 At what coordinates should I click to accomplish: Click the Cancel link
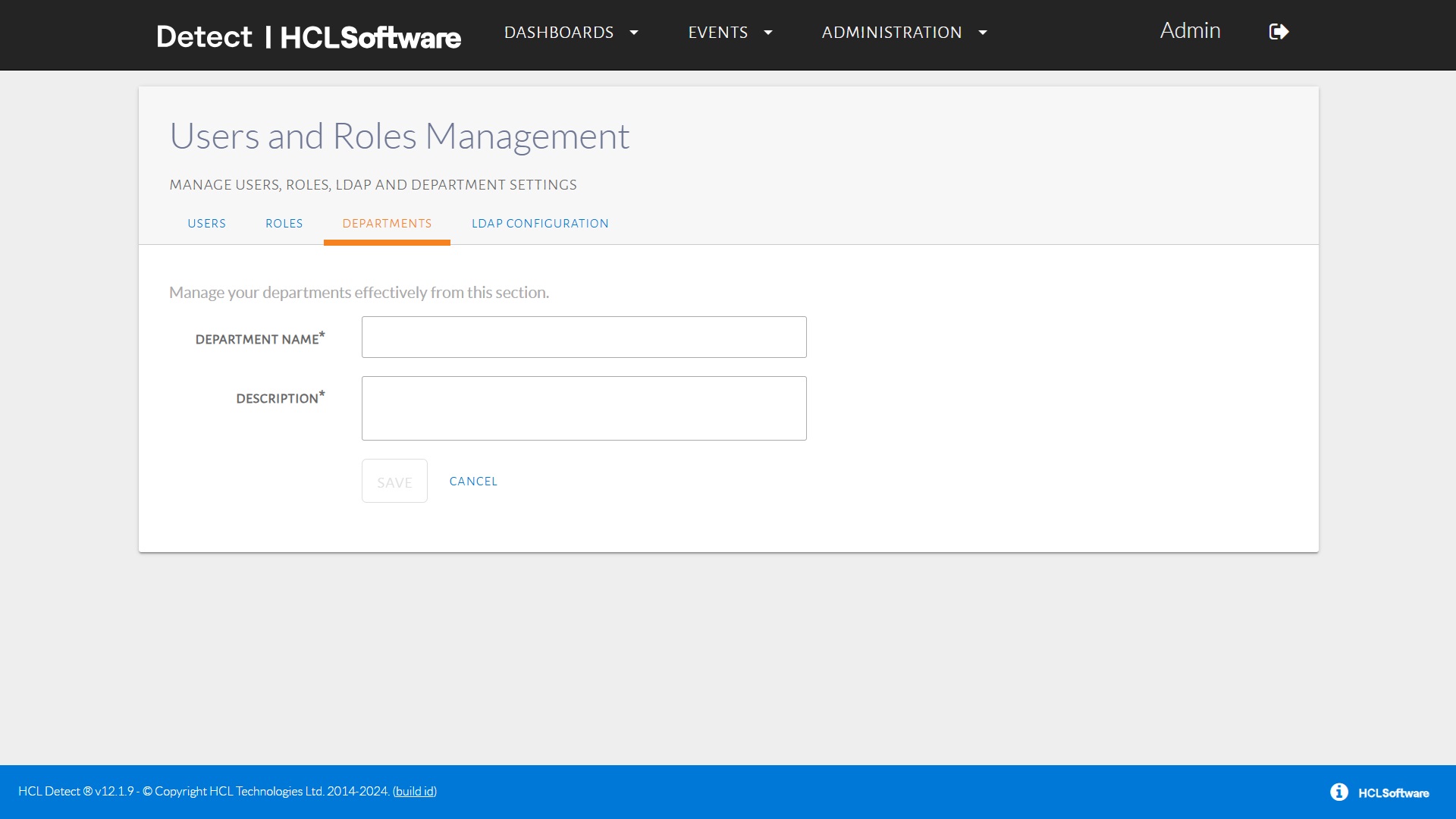click(473, 482)
